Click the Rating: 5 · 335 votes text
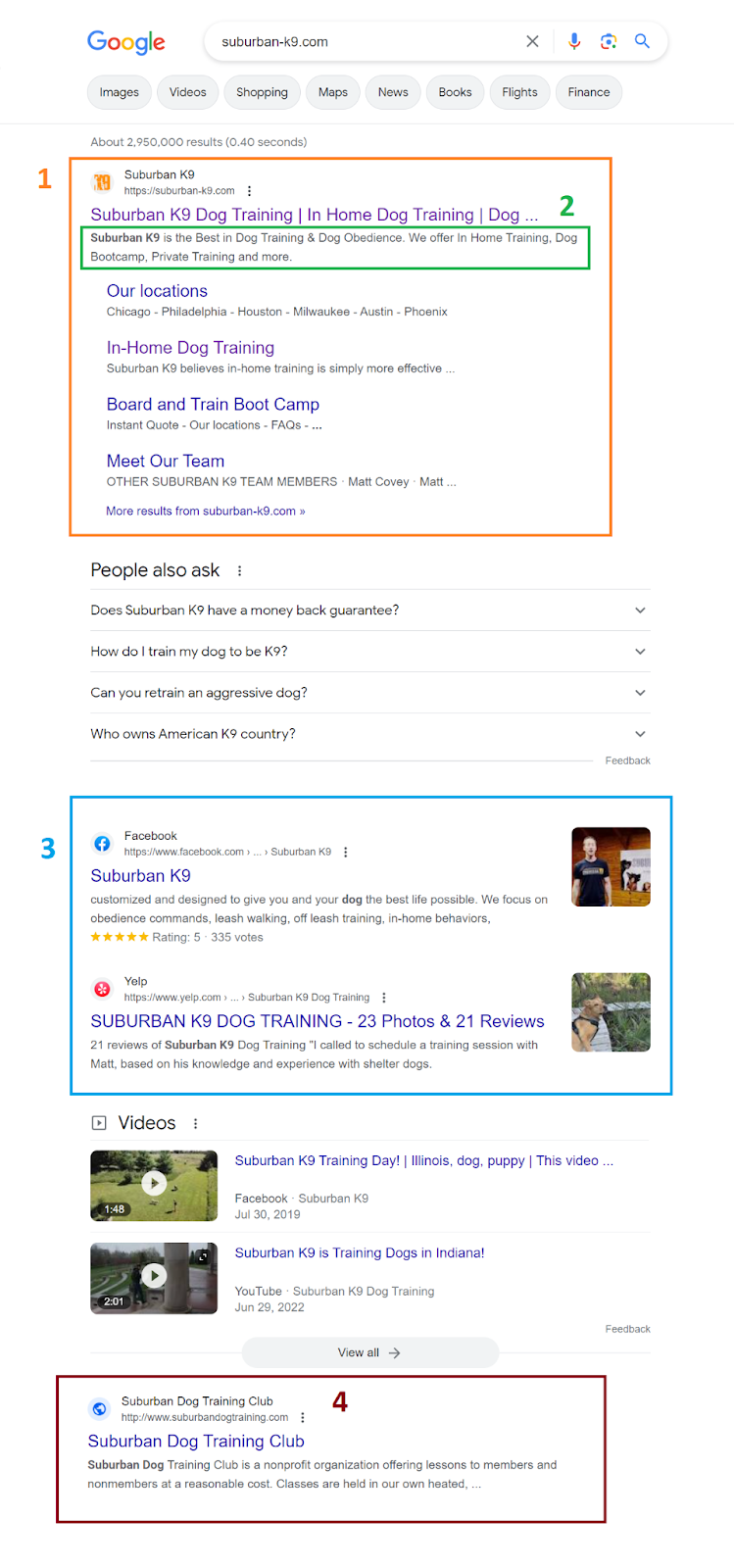 click(x=208, y=937)
